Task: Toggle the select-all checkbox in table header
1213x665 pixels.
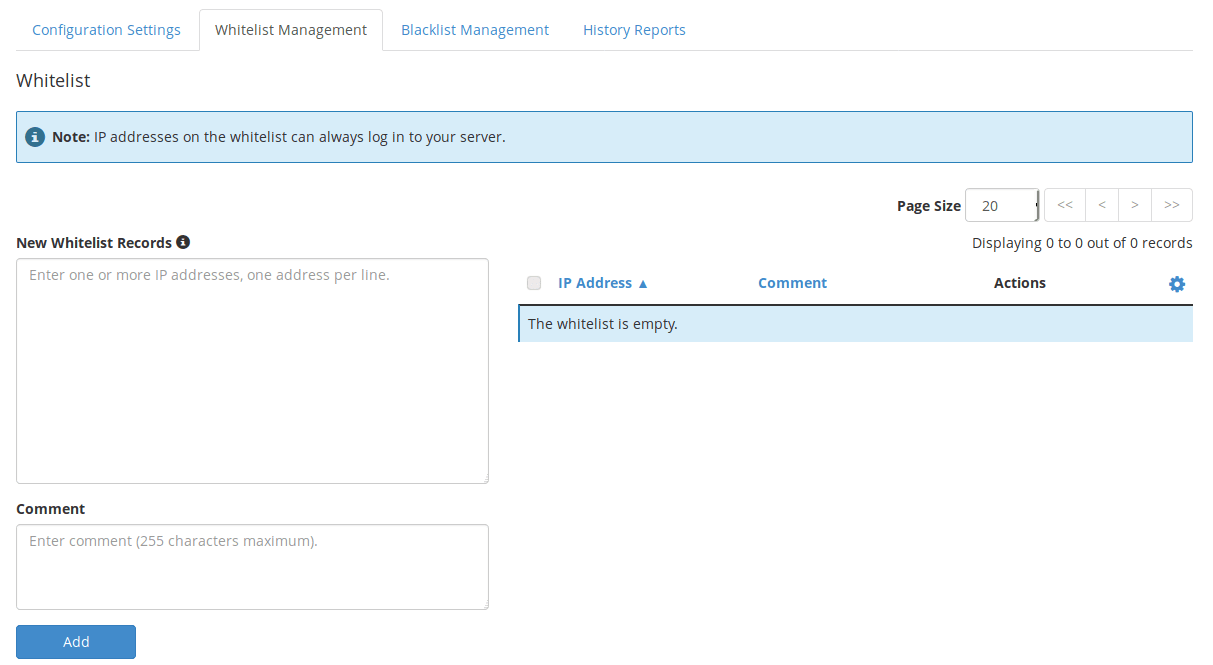Action: (534, 283)
